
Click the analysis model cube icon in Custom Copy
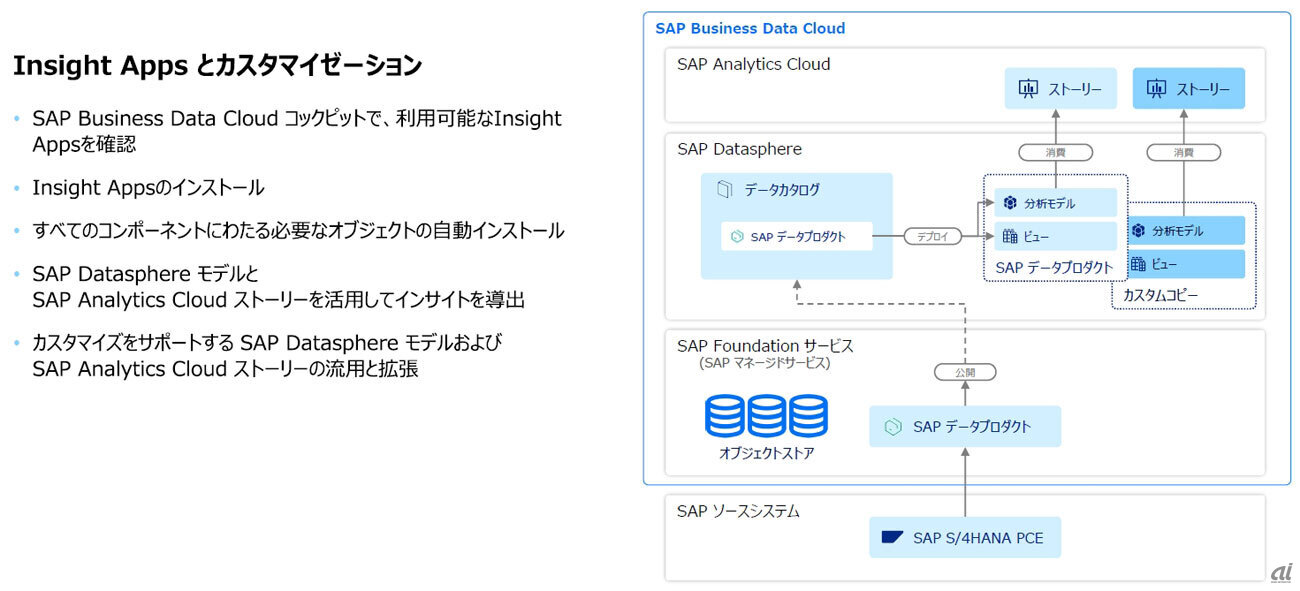coord(1138,231)
